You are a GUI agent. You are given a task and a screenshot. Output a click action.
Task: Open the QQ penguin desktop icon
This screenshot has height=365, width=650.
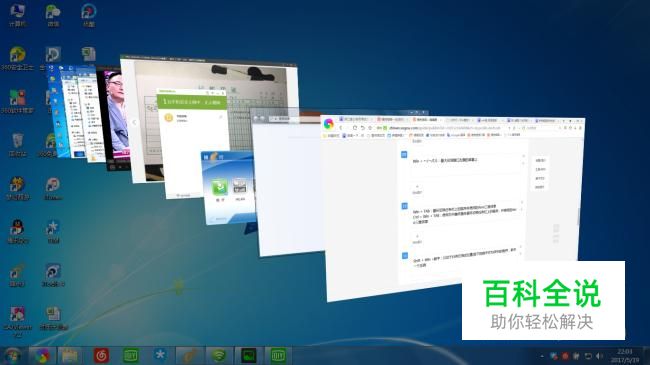coord(17,231)
